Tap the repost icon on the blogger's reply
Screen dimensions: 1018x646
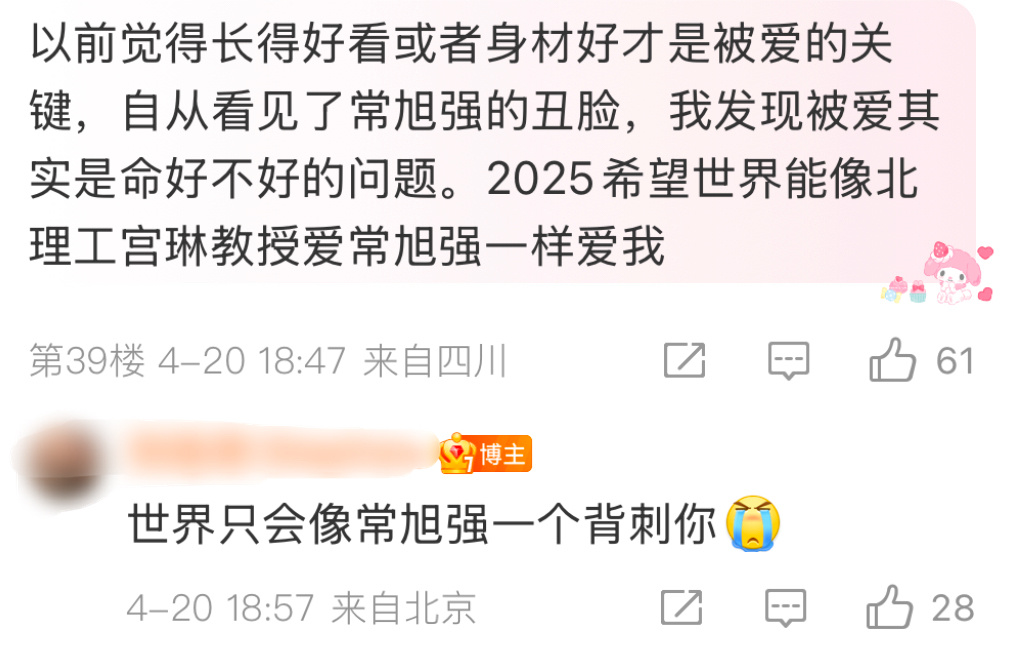682,608
